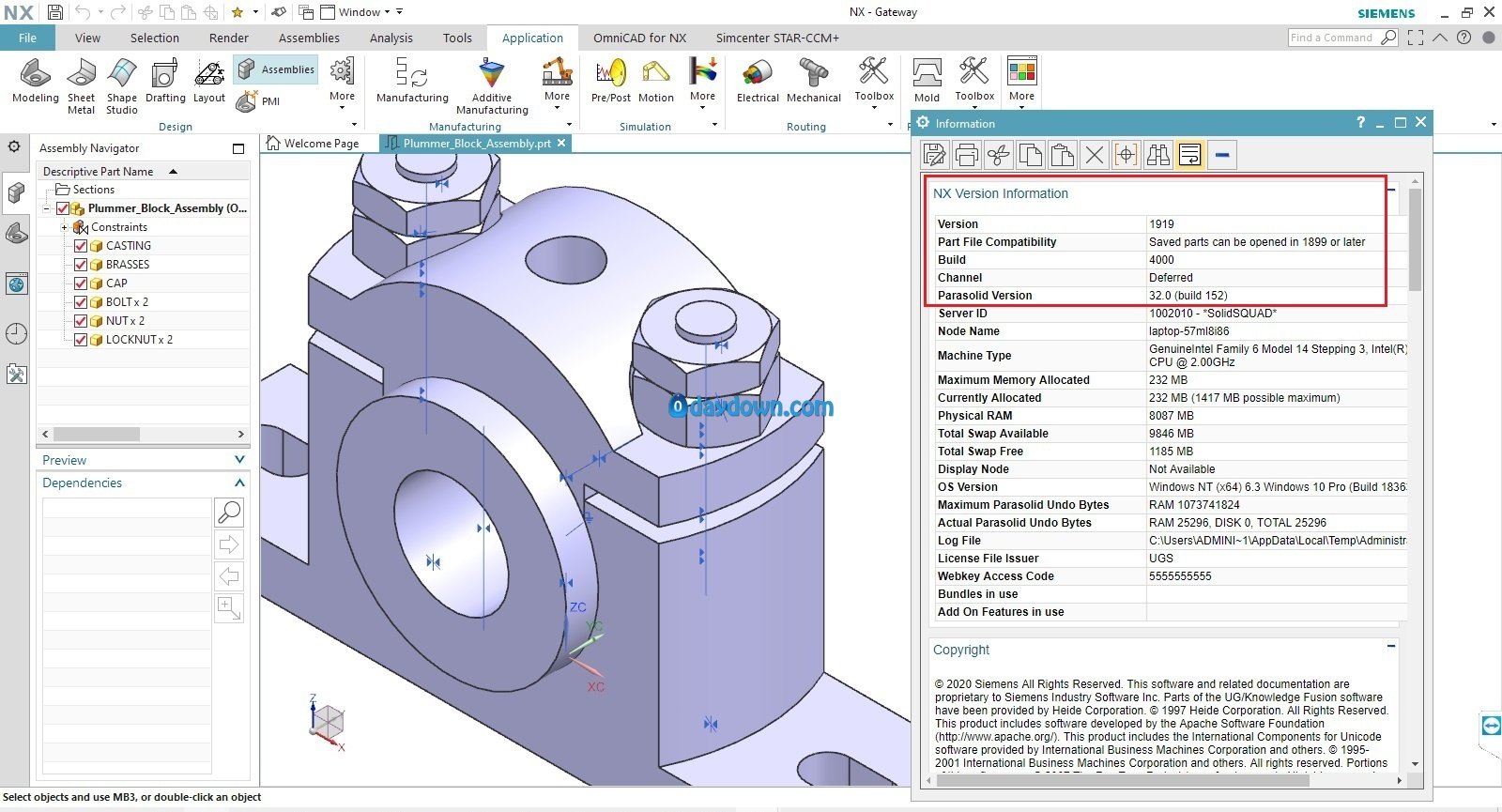Toggle visibility of the CAP component
1502x812 pixels.
(x=81, y=283)
